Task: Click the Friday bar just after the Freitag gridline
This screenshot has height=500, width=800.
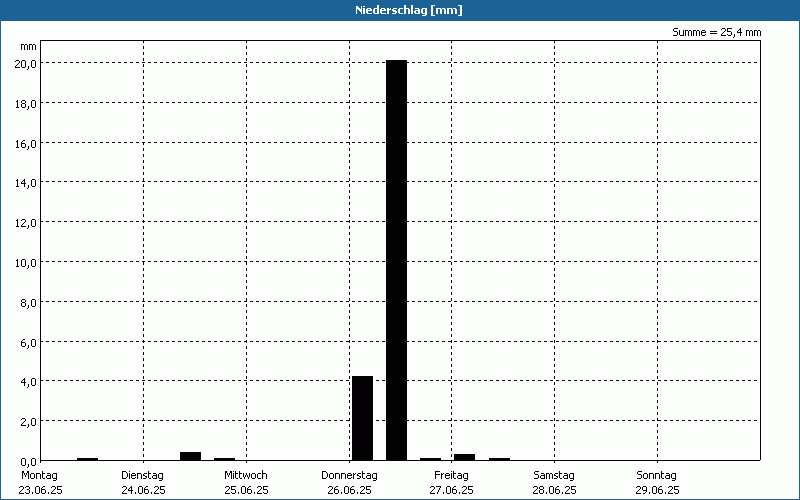Action: click(464, 457)
